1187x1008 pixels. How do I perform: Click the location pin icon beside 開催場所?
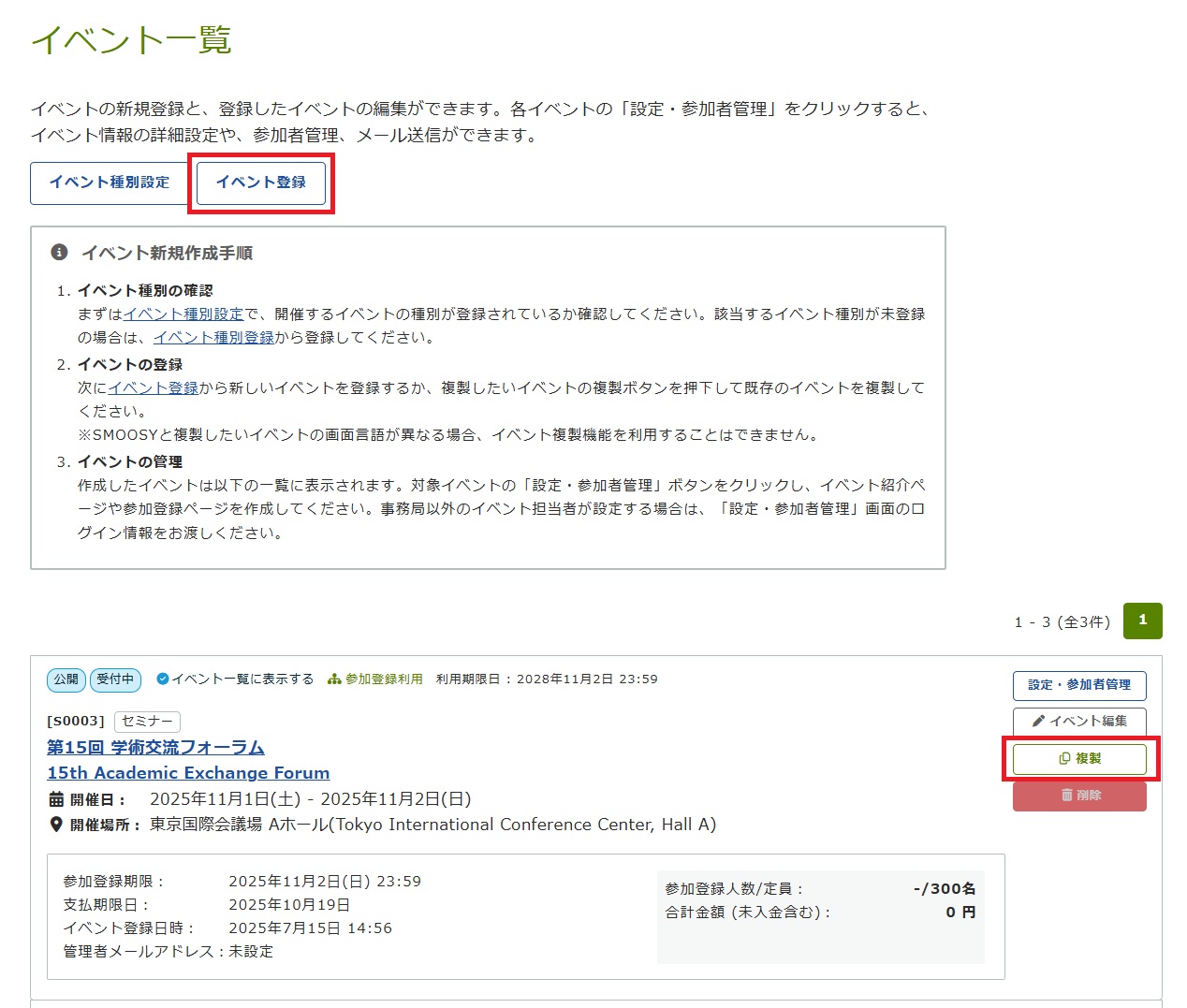tap(56, 825)
